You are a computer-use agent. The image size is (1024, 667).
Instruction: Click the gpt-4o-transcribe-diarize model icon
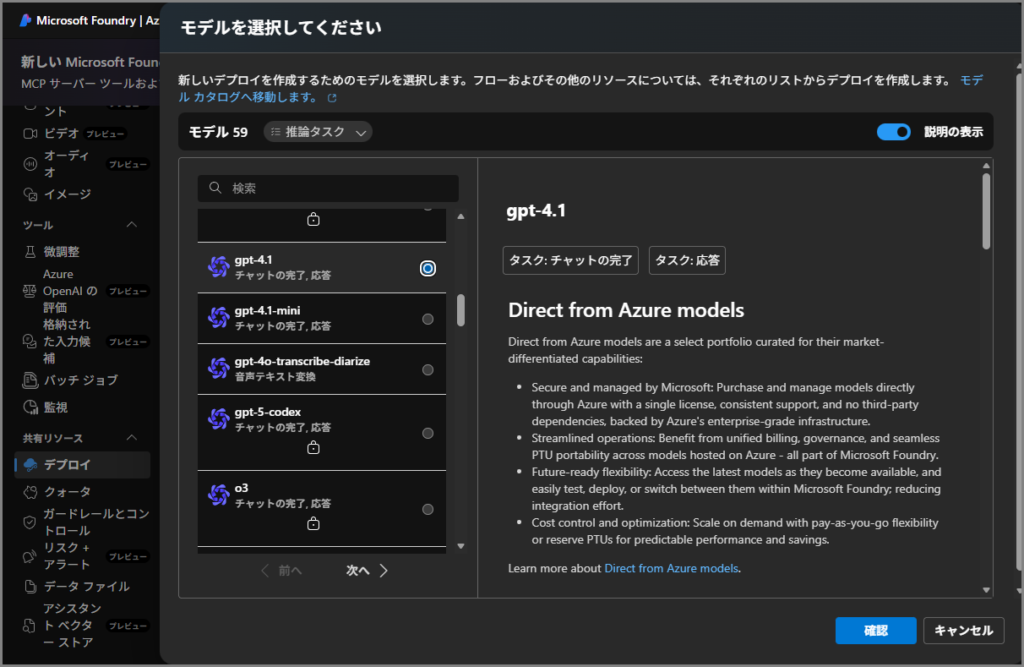218,368
